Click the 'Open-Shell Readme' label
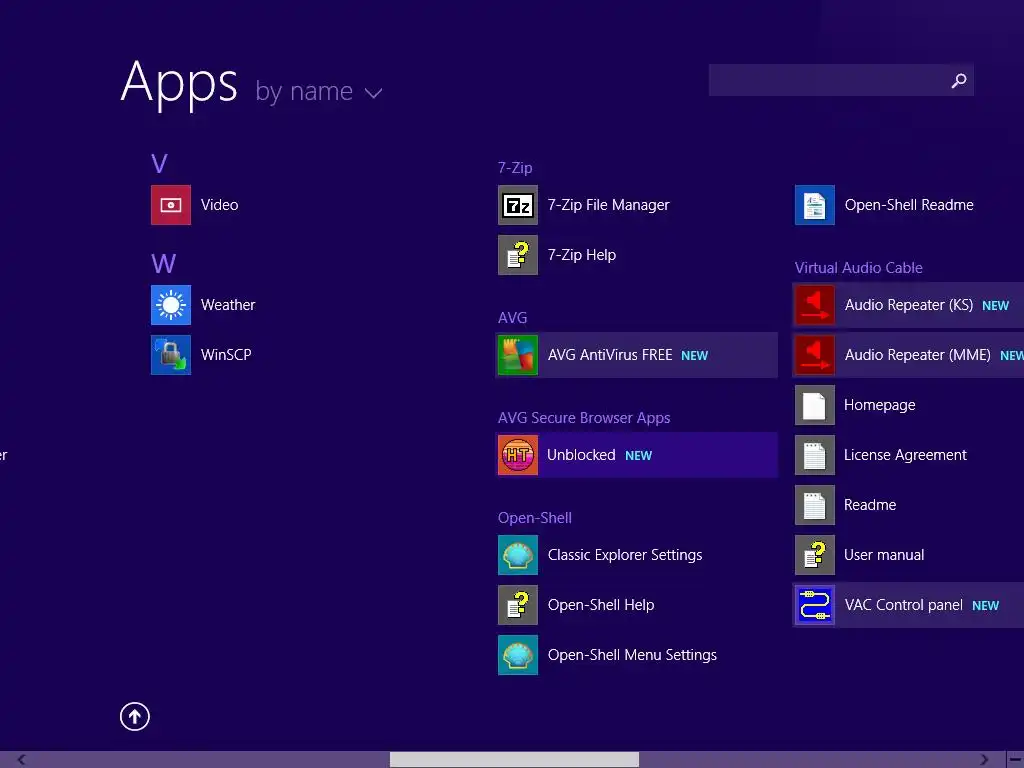The image size is (1024, 768). pyautogui.click(x=909, y=205)
